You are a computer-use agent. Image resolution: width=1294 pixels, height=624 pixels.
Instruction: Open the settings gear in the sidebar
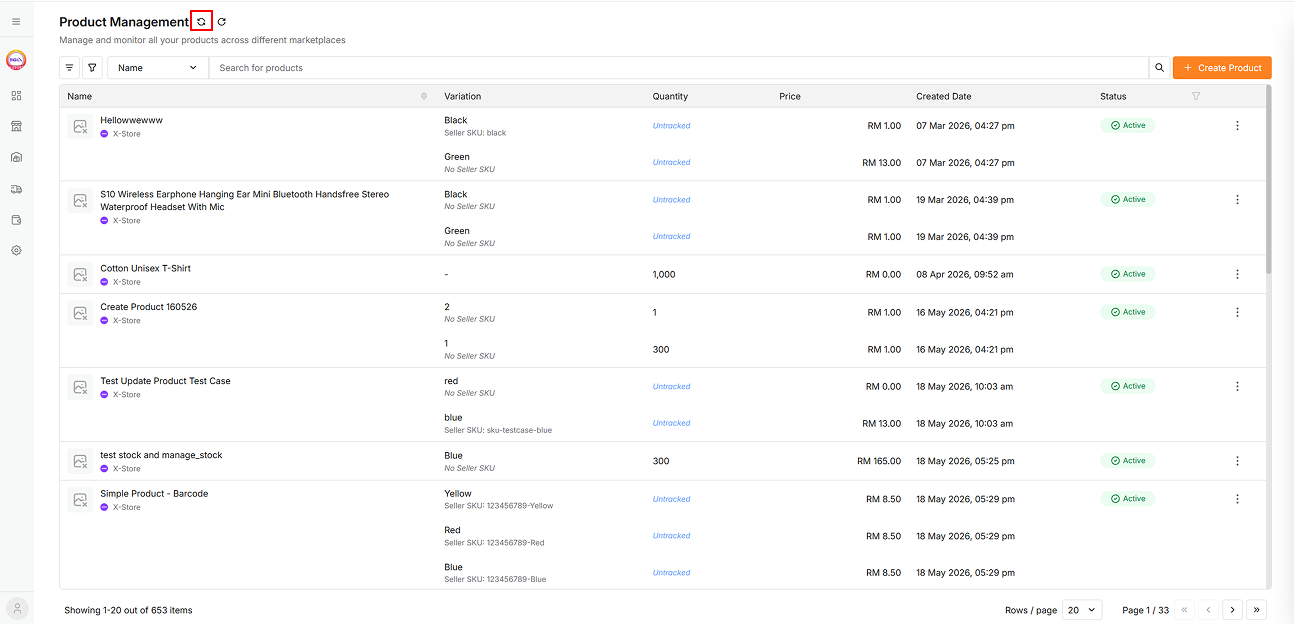[x=16, y=251]
